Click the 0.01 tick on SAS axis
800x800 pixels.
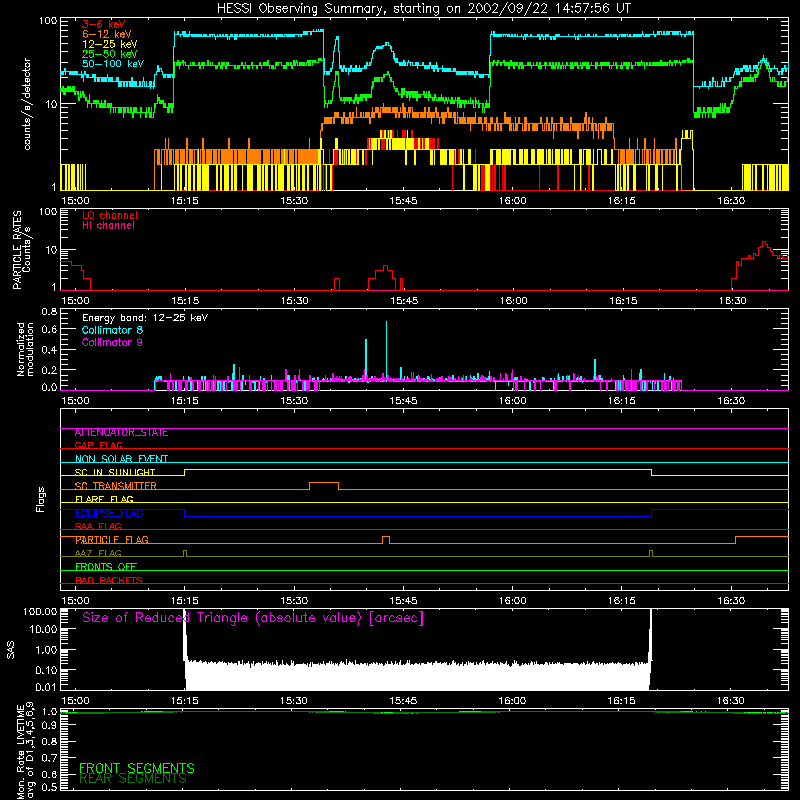pos(46,687)
